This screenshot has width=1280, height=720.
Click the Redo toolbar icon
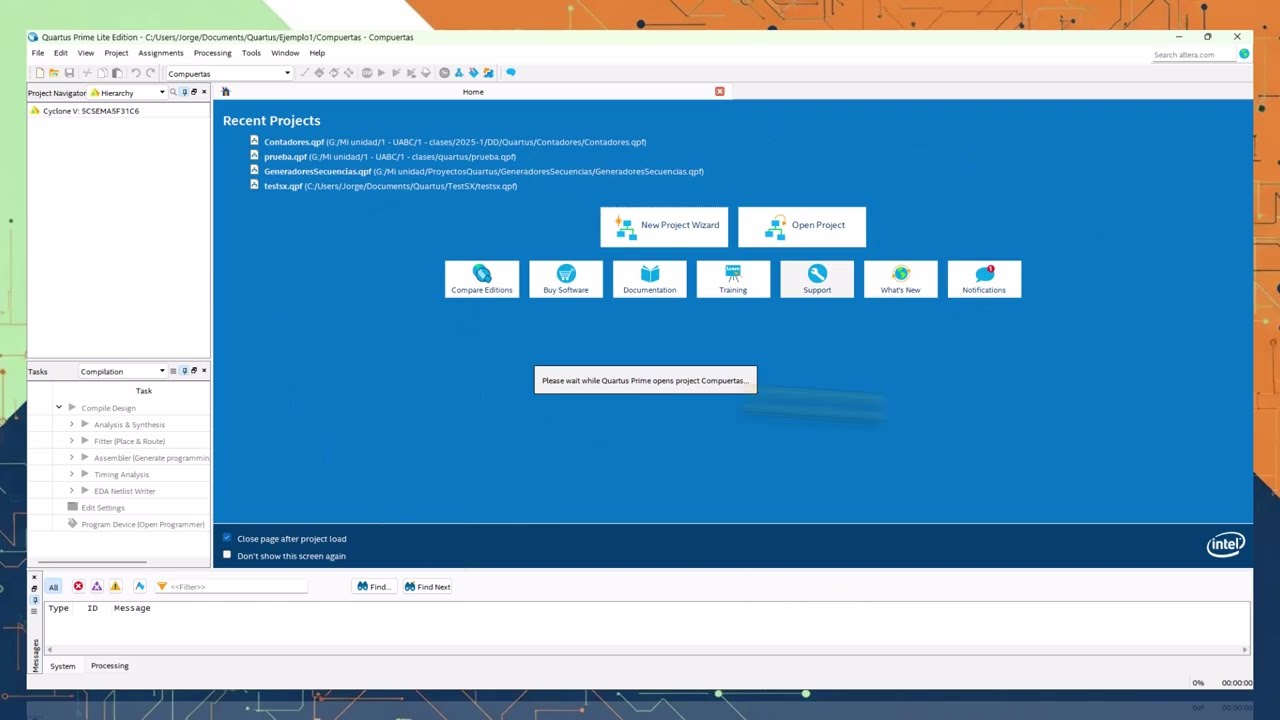pos(150,73)
